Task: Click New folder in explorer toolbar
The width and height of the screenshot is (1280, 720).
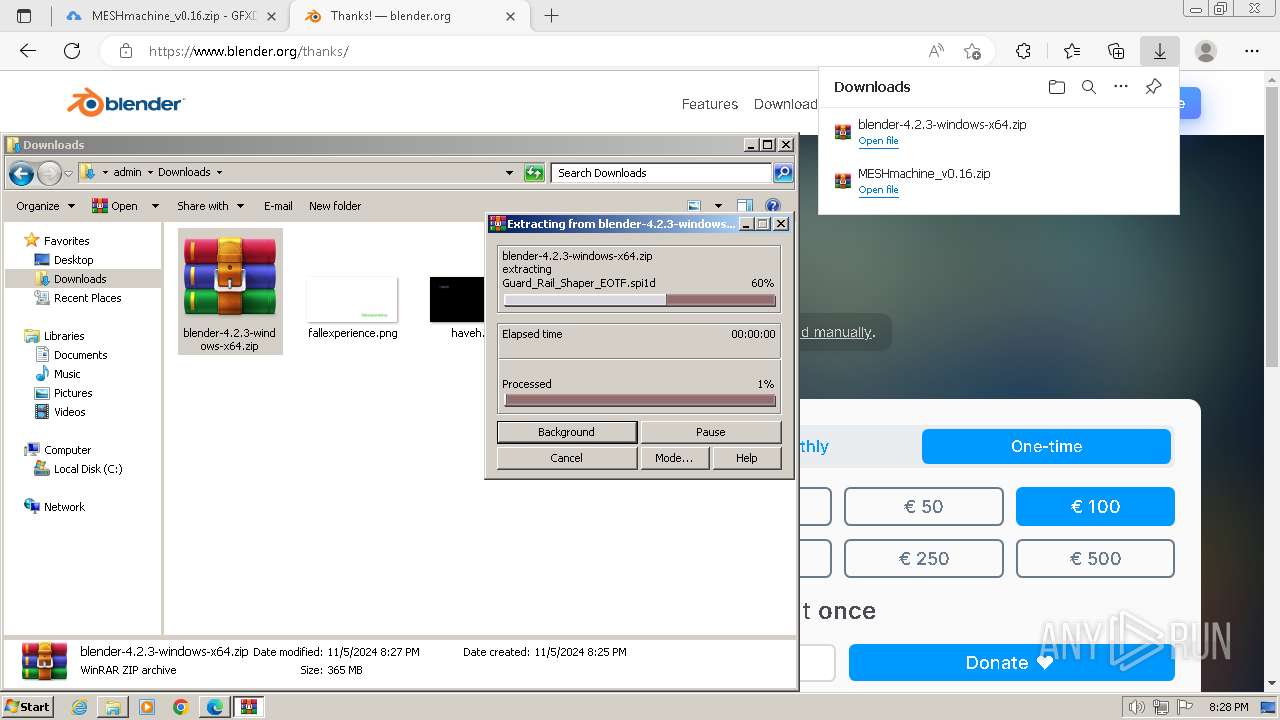Action: pyautogui.click(x=335, y=206)
